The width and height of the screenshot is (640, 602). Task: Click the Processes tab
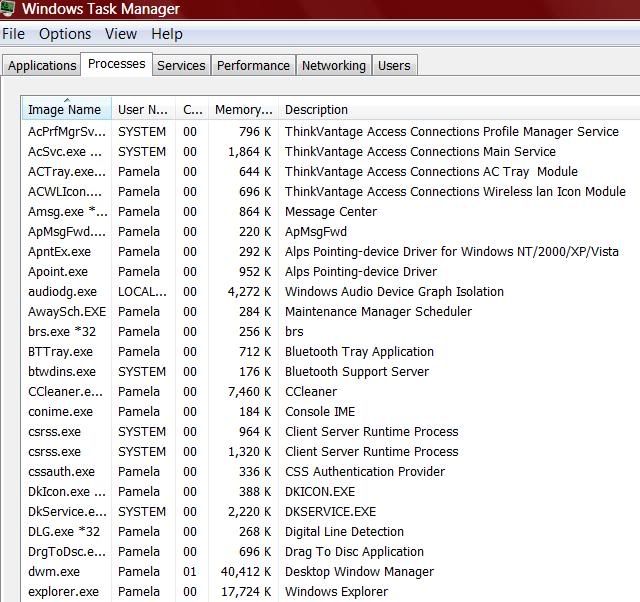pos(116,64)
